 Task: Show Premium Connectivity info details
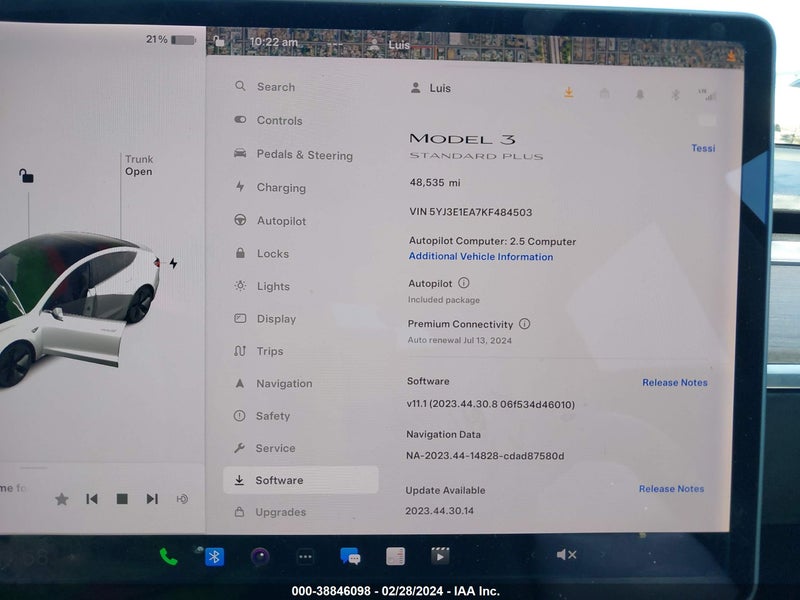[524, 323]
